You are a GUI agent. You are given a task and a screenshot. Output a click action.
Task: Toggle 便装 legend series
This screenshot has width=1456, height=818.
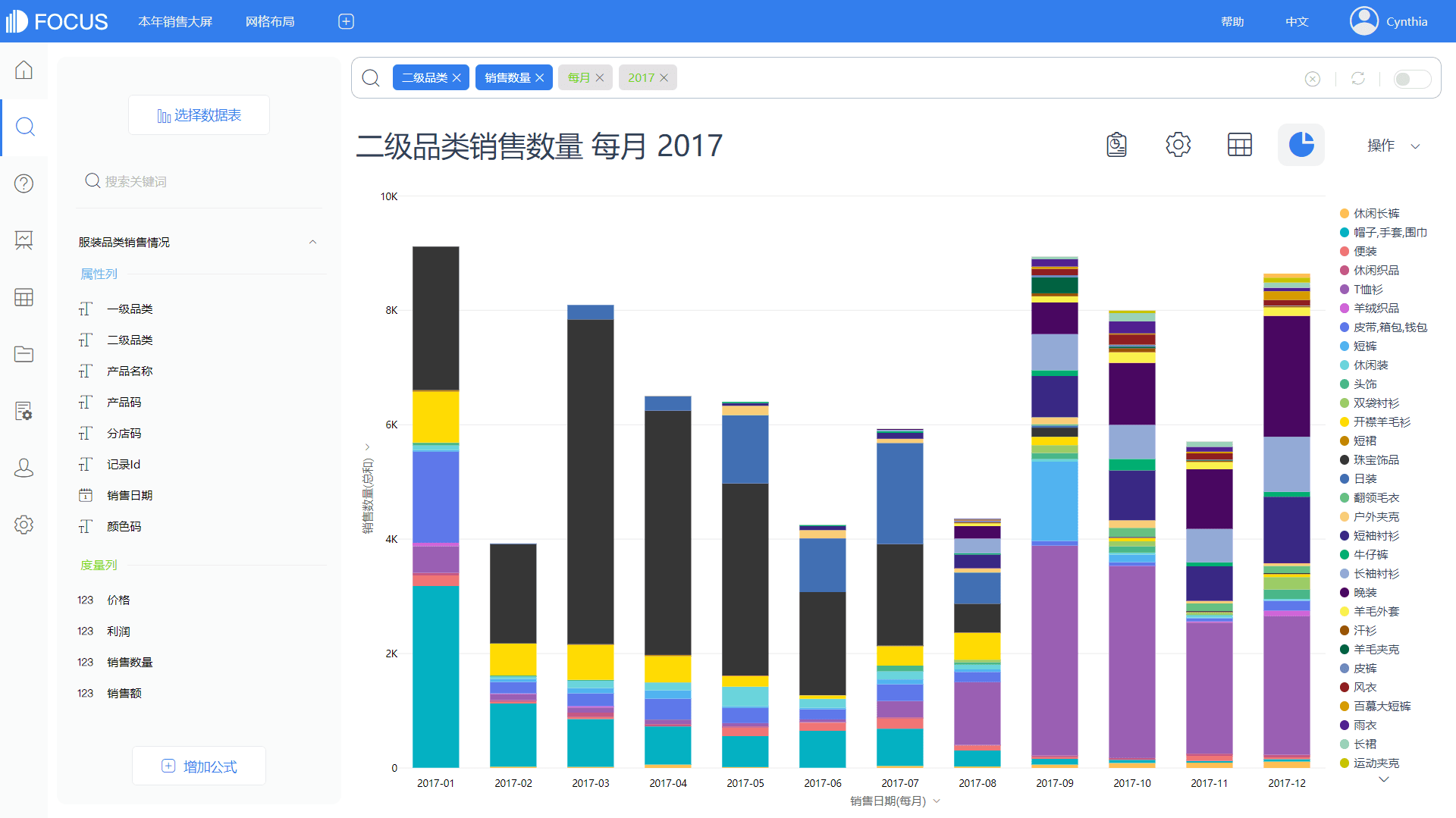coord(1358,252)
